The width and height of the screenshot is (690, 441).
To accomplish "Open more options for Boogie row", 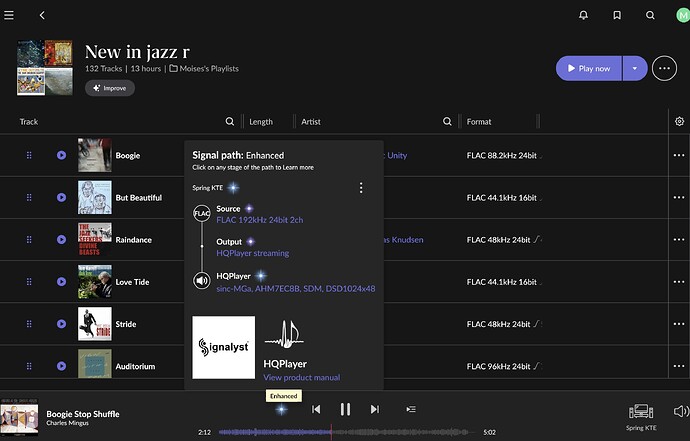I will point(679,155).
